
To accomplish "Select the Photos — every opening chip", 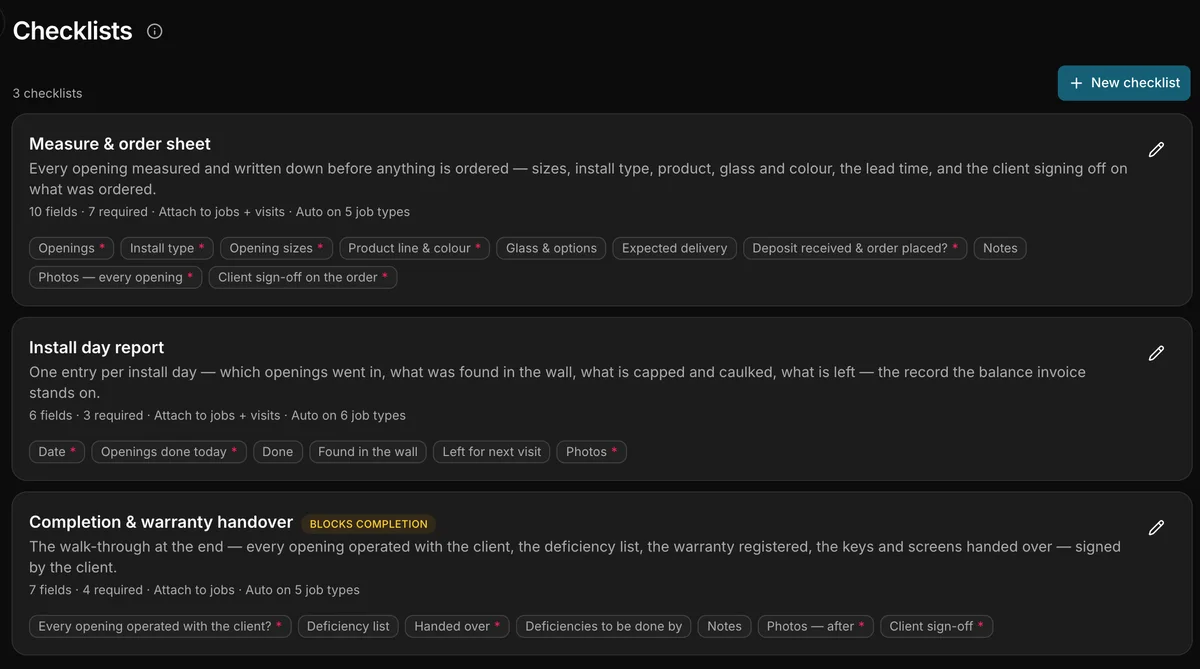I will point(116,277).
